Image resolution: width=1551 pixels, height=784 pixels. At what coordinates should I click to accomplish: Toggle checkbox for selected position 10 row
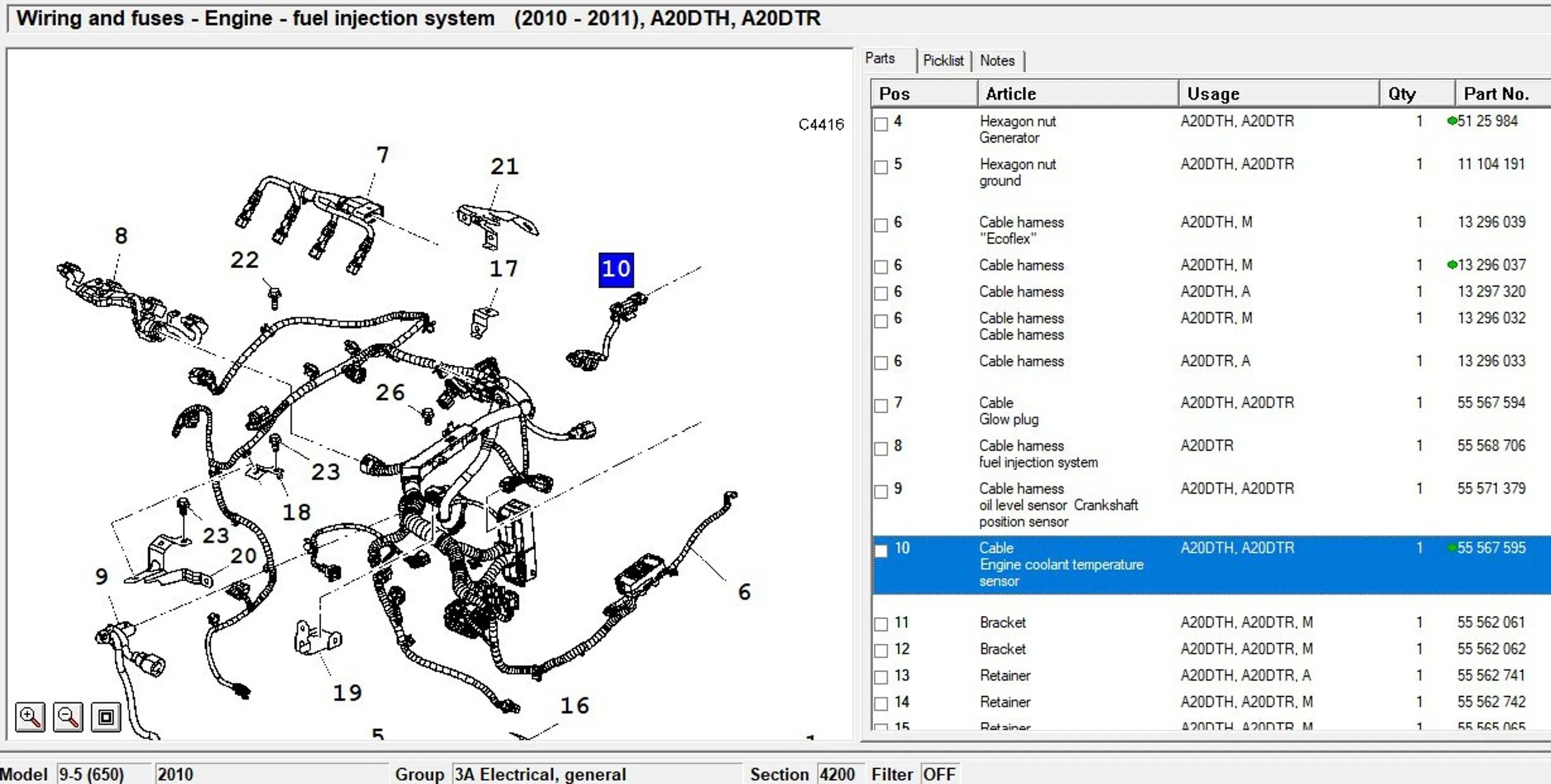point(880,550)
